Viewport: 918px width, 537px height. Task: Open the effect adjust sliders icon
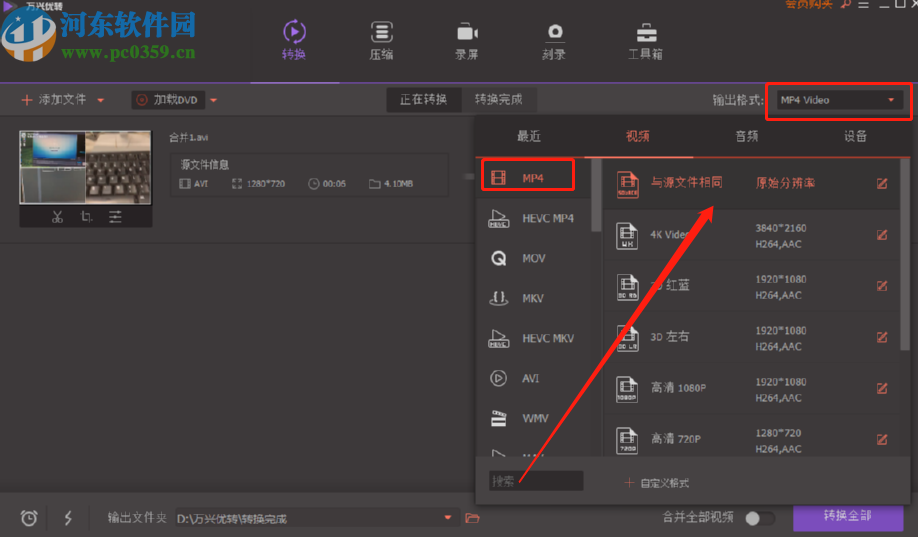115,217
